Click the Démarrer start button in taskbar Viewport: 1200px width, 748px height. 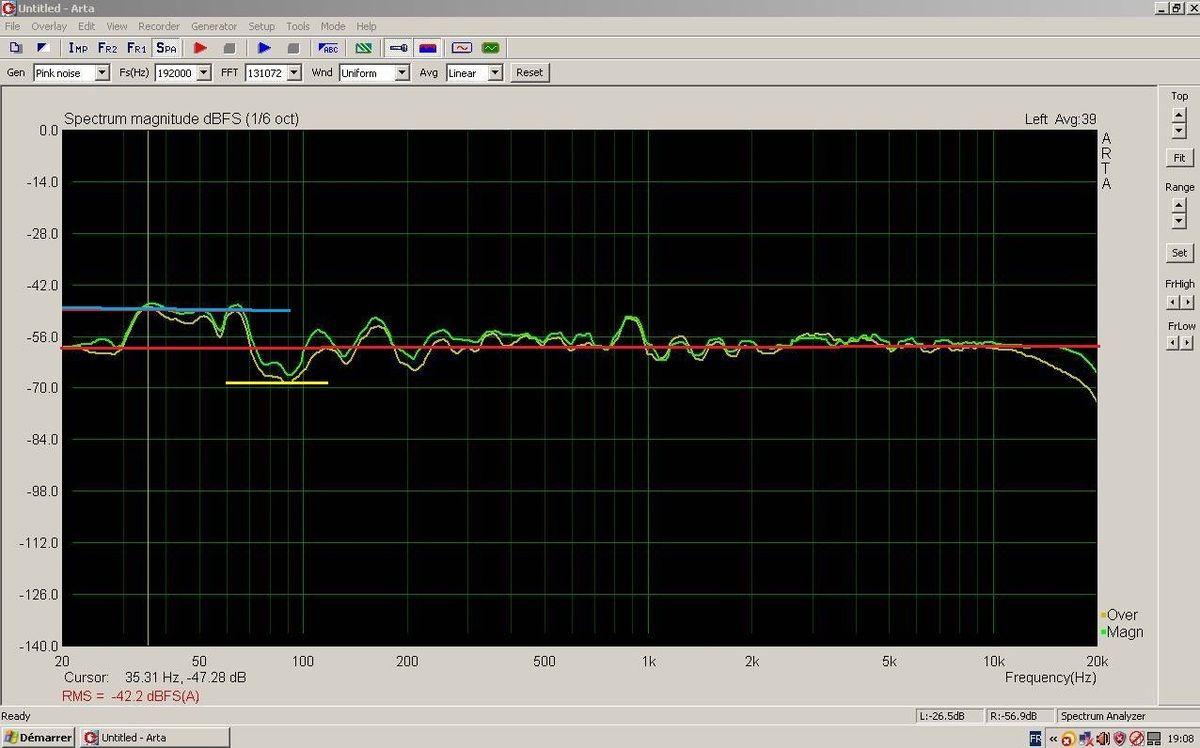(x=38, y=737)
